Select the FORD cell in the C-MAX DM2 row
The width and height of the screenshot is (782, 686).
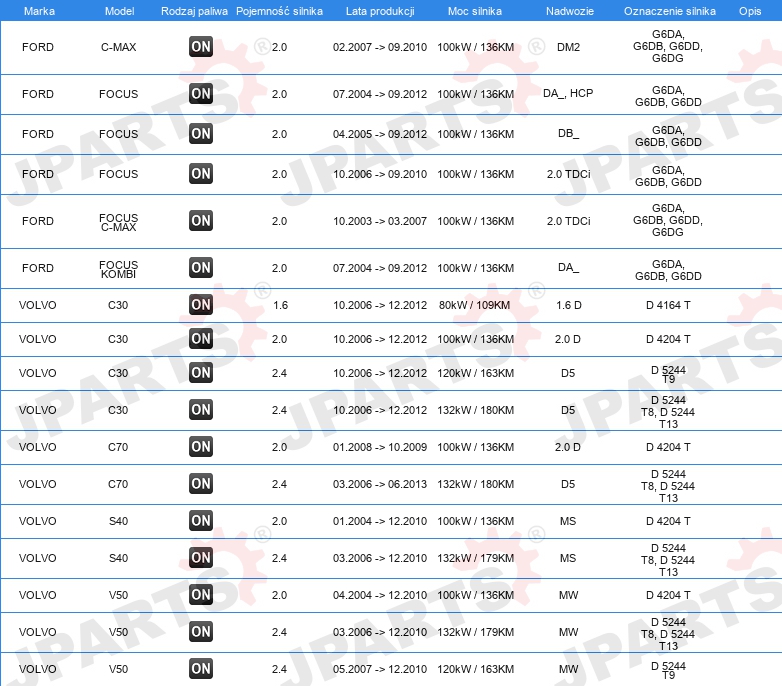38,47
